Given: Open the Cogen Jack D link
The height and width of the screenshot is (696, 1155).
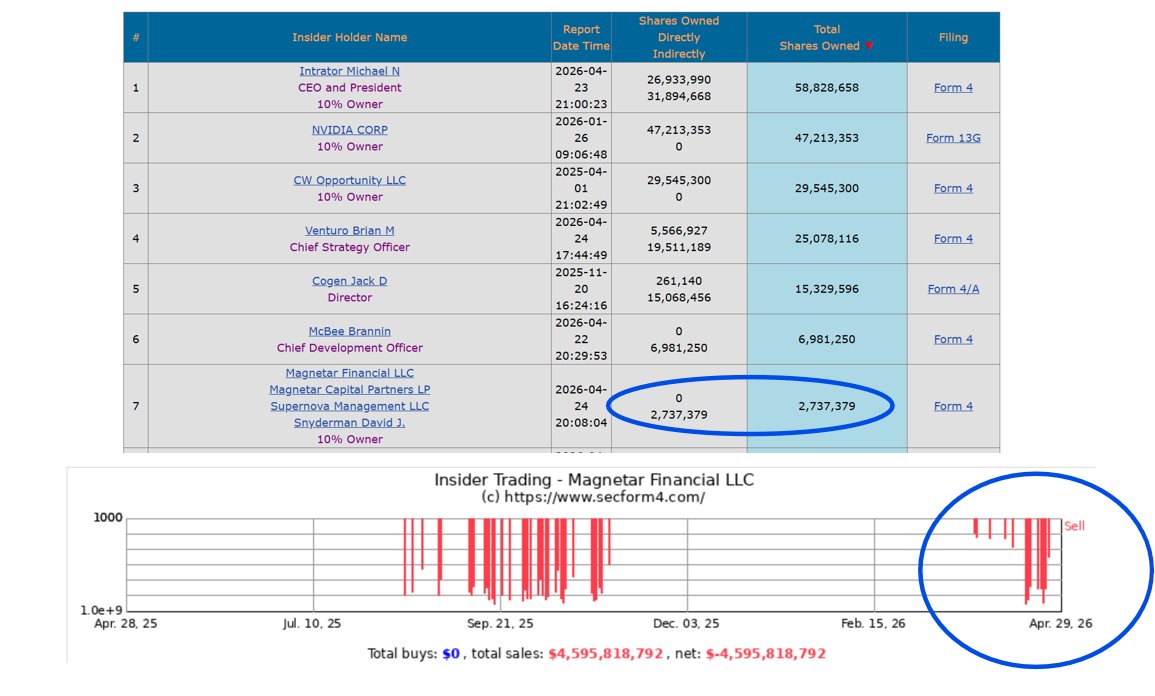Looking at the screenshot, I should 349,281.
